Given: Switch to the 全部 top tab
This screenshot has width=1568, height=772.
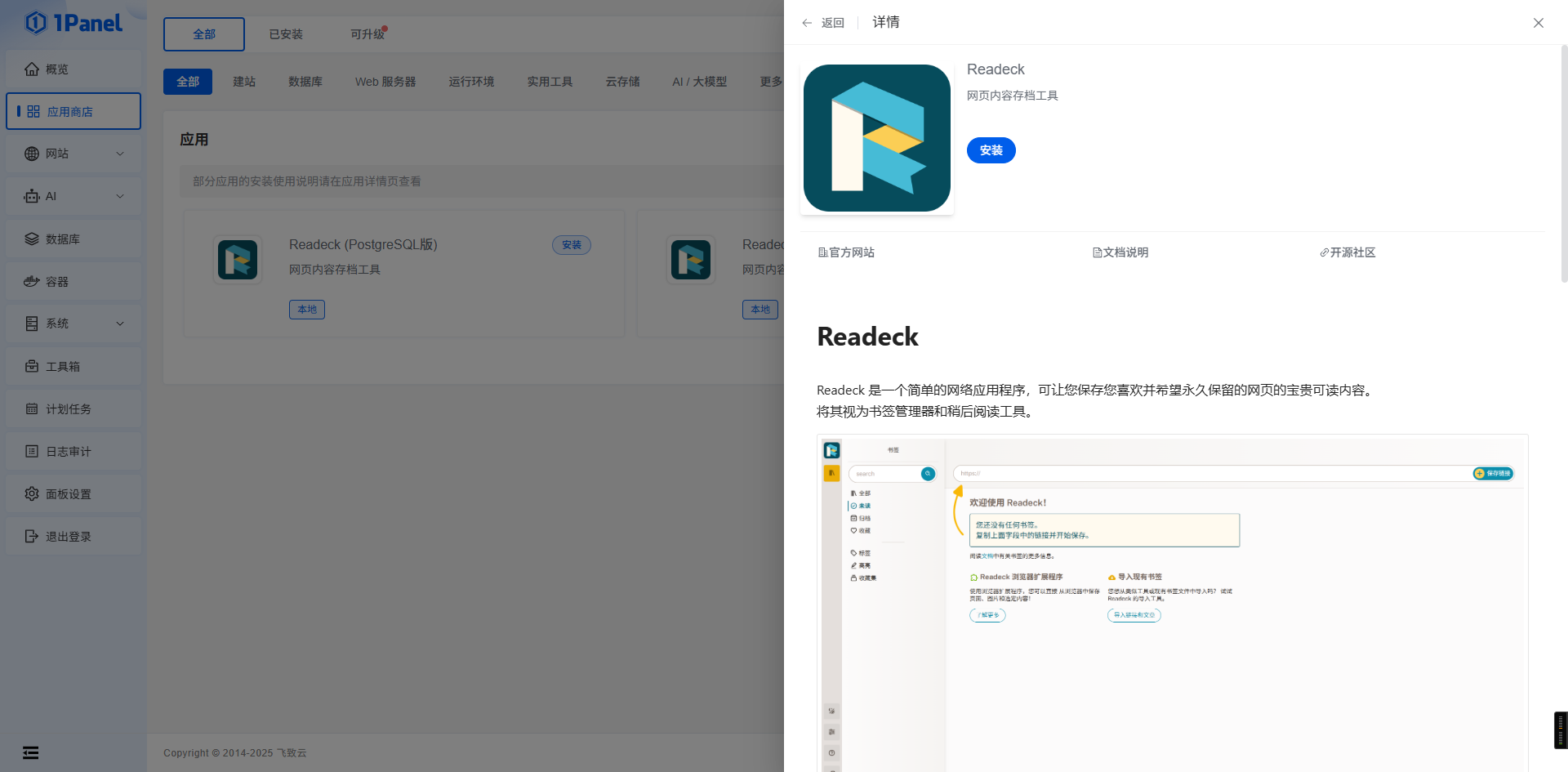Looking at the screenshot, I should pyautogui.click(x=204, y=34).
